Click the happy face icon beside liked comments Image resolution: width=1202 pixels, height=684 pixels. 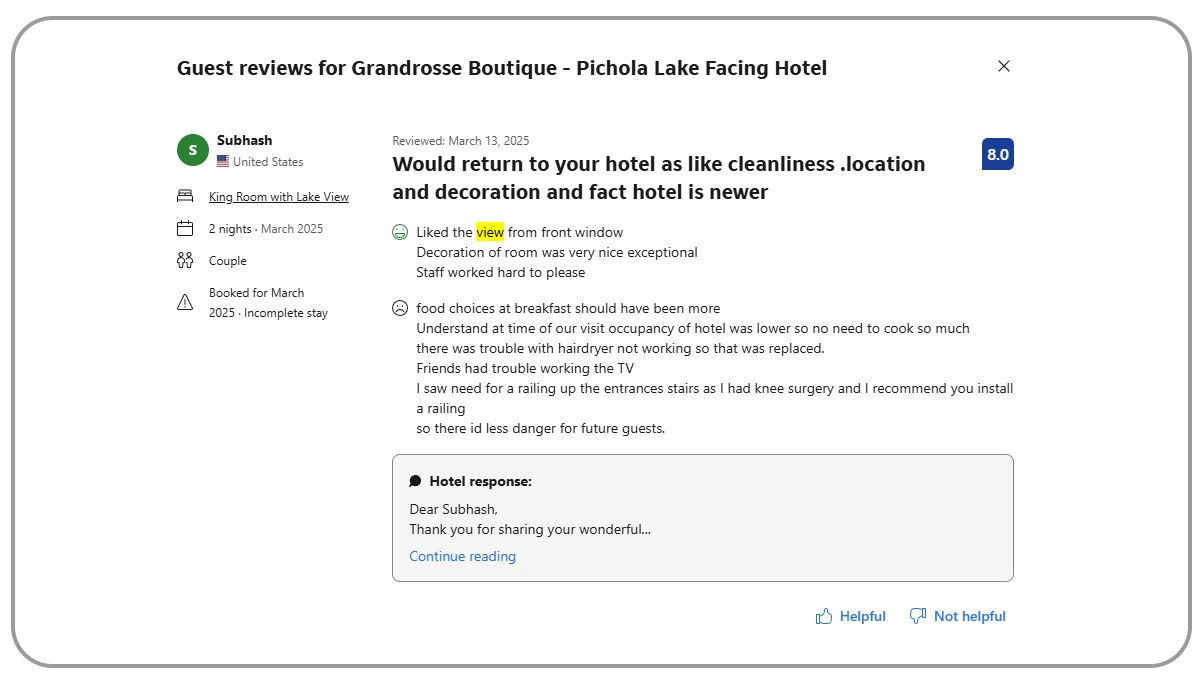tap(400, 231)
